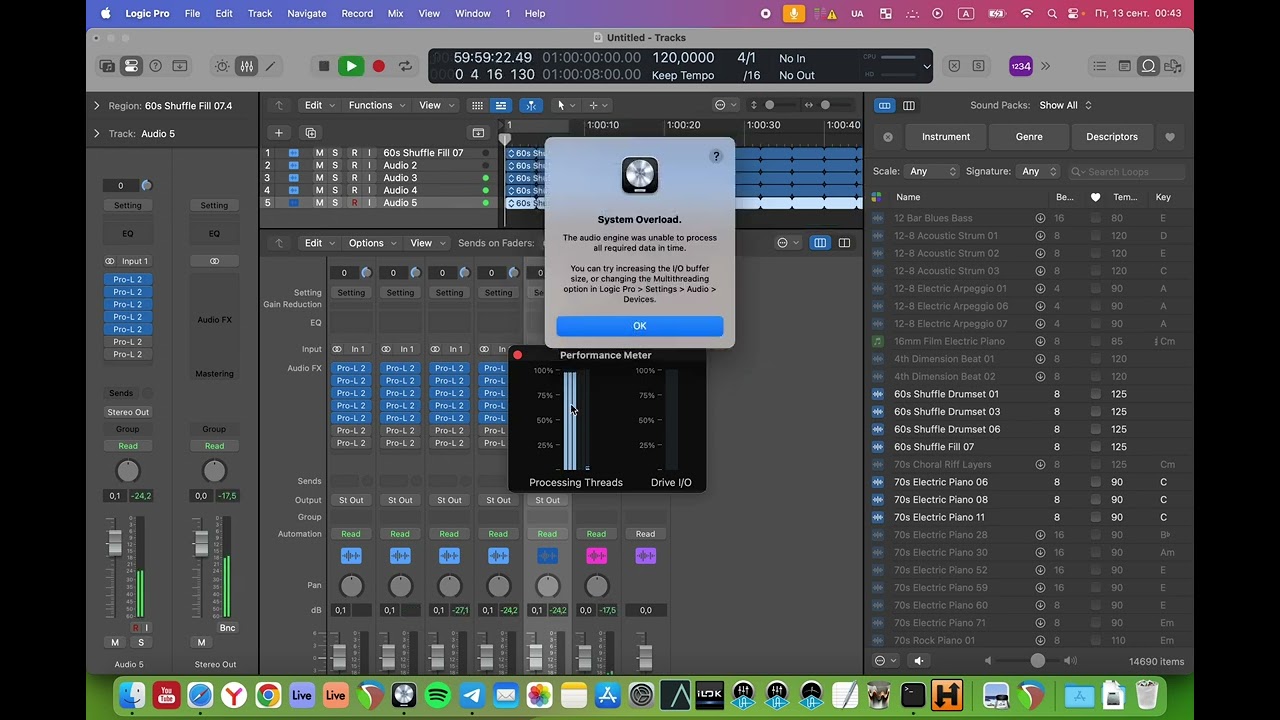Screen dimensions: 1280x720
Task: Click the add track plus button
Action: 279,133
